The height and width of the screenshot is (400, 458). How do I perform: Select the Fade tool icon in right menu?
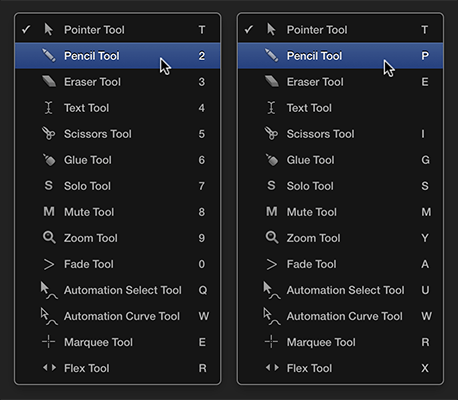271,264
